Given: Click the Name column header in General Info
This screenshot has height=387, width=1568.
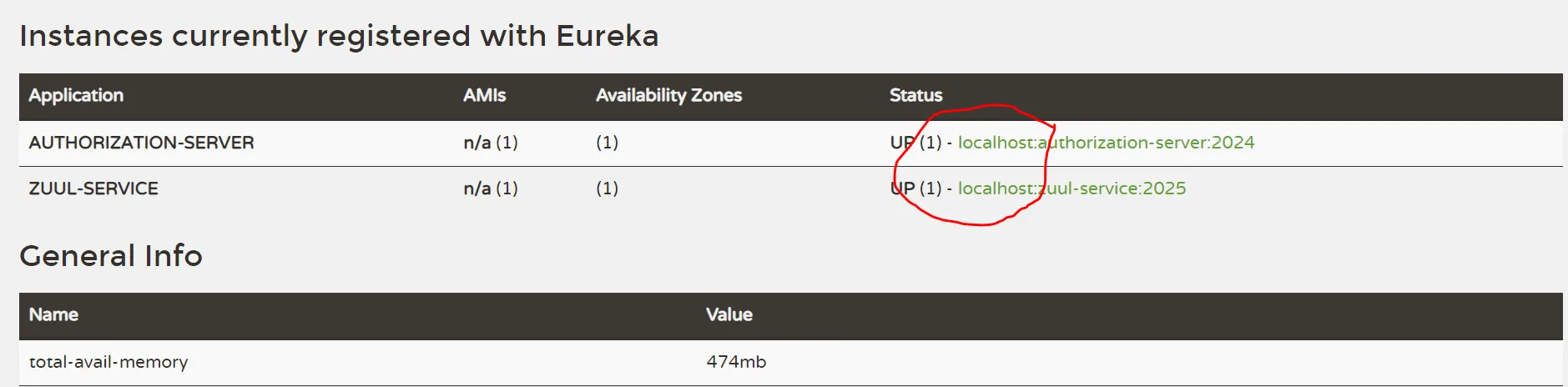Looking at the screenshot, I should pyautogui.click(x=53, y=314).
